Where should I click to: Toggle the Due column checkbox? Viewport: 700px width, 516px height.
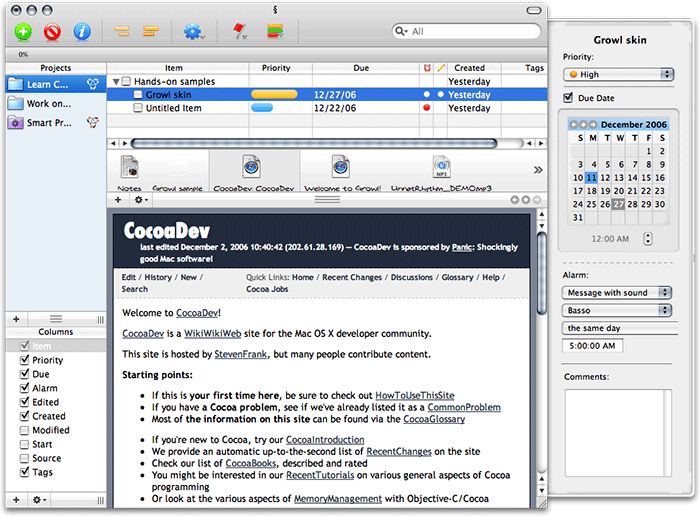coord(25,374)
